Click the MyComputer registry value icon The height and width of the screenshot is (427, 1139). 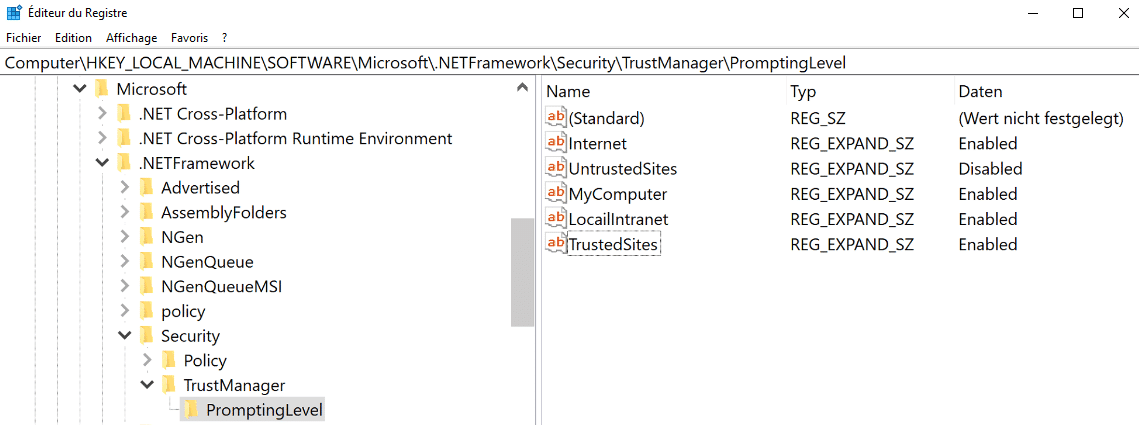[x=556, y=193]
